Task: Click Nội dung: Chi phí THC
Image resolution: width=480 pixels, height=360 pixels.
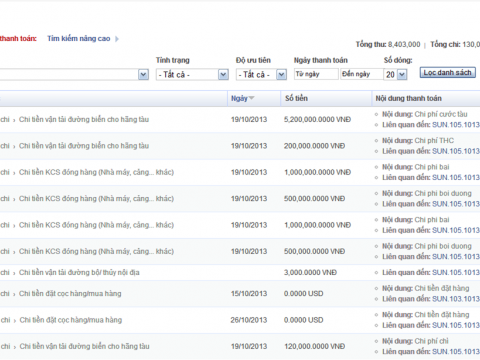Action: coord(418,141)
